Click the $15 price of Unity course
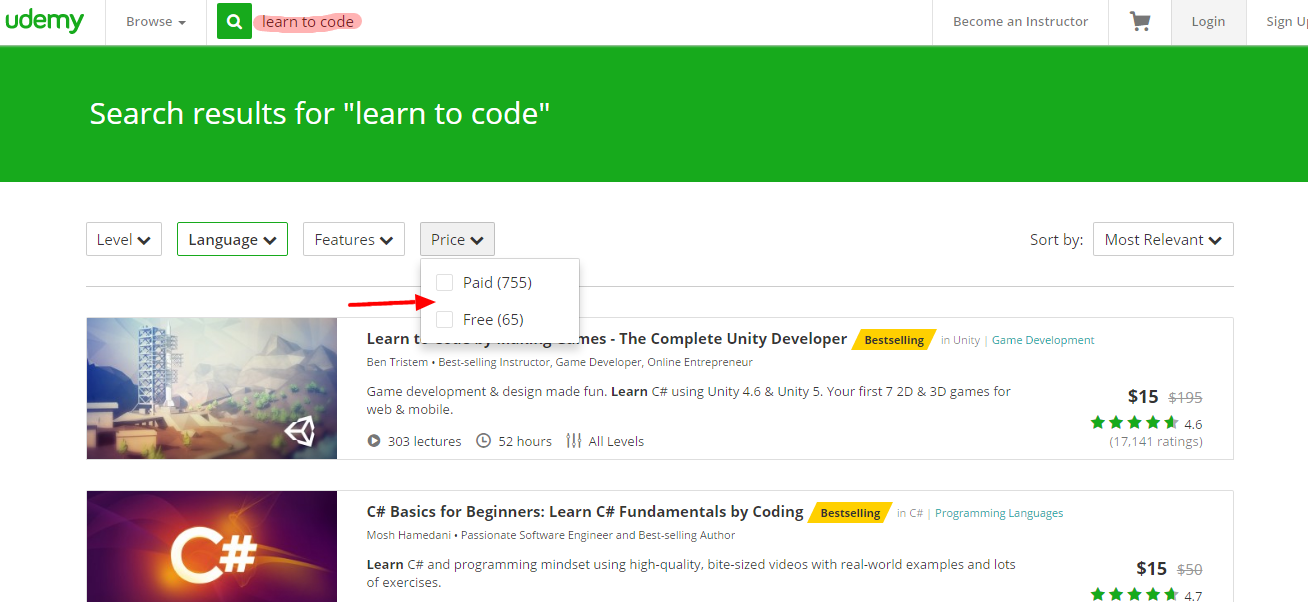1308x602 pixels. (x=1143, y=396)
